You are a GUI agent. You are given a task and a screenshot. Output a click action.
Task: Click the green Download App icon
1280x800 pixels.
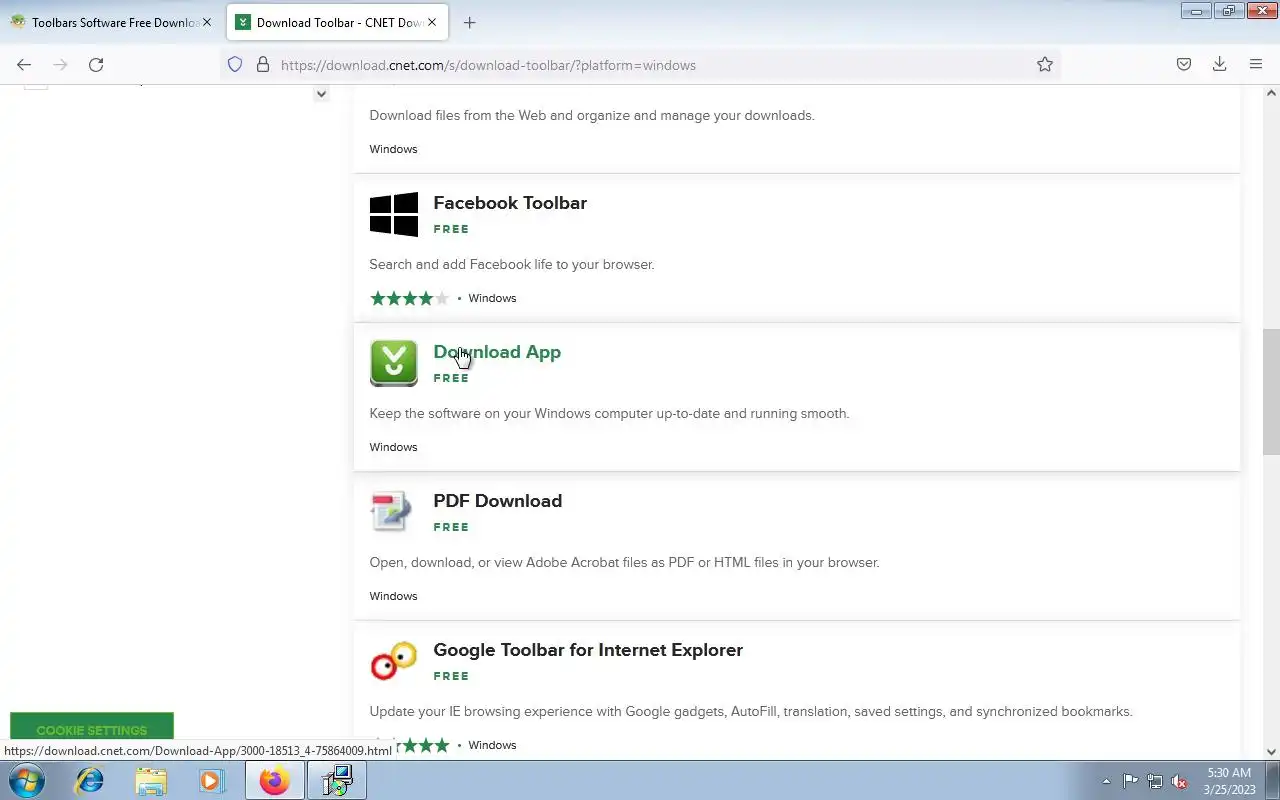(394, 363)
